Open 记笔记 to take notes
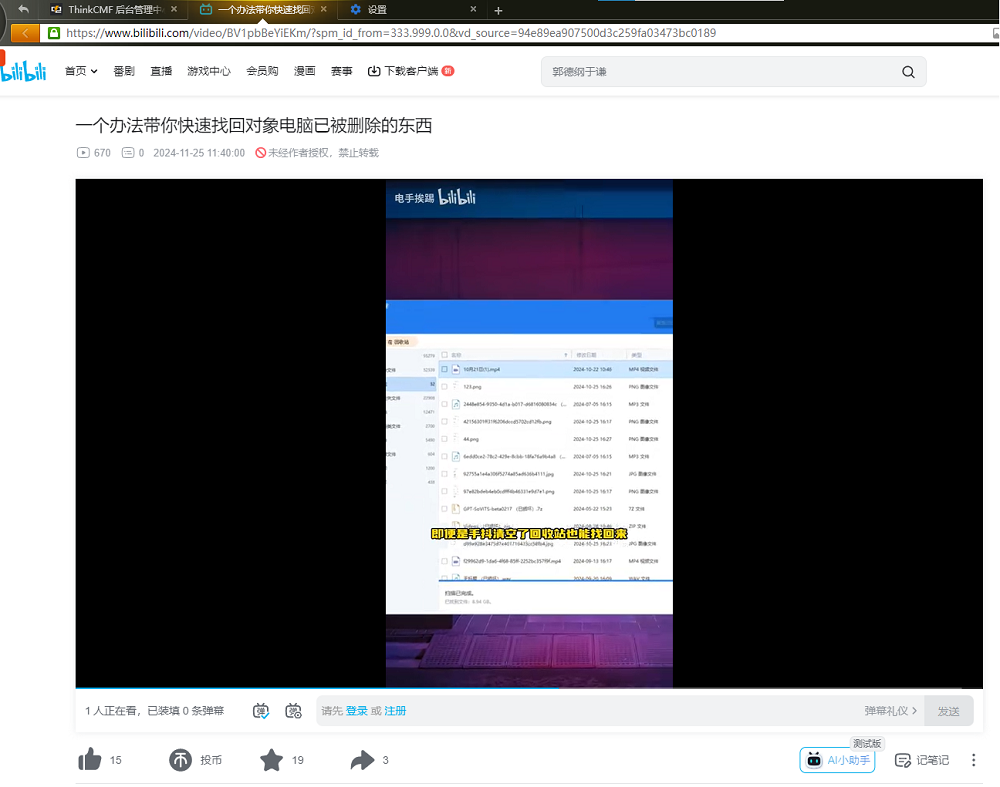This screenshot has width=1000, height=787. point(921,759)
